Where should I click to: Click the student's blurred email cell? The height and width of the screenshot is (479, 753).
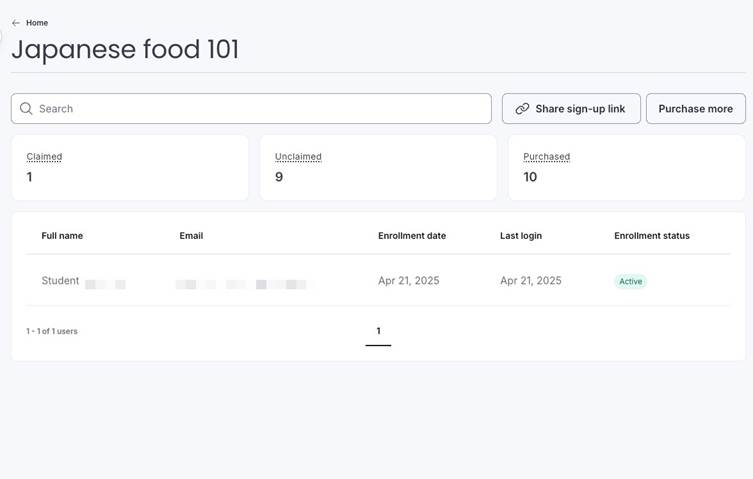point(241,284)
